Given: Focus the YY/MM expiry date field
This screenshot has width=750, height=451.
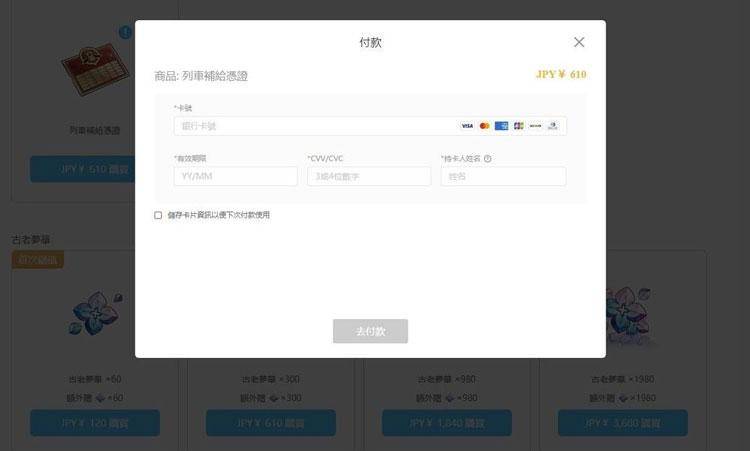Looking at the screenshot, I should [235, 176].
